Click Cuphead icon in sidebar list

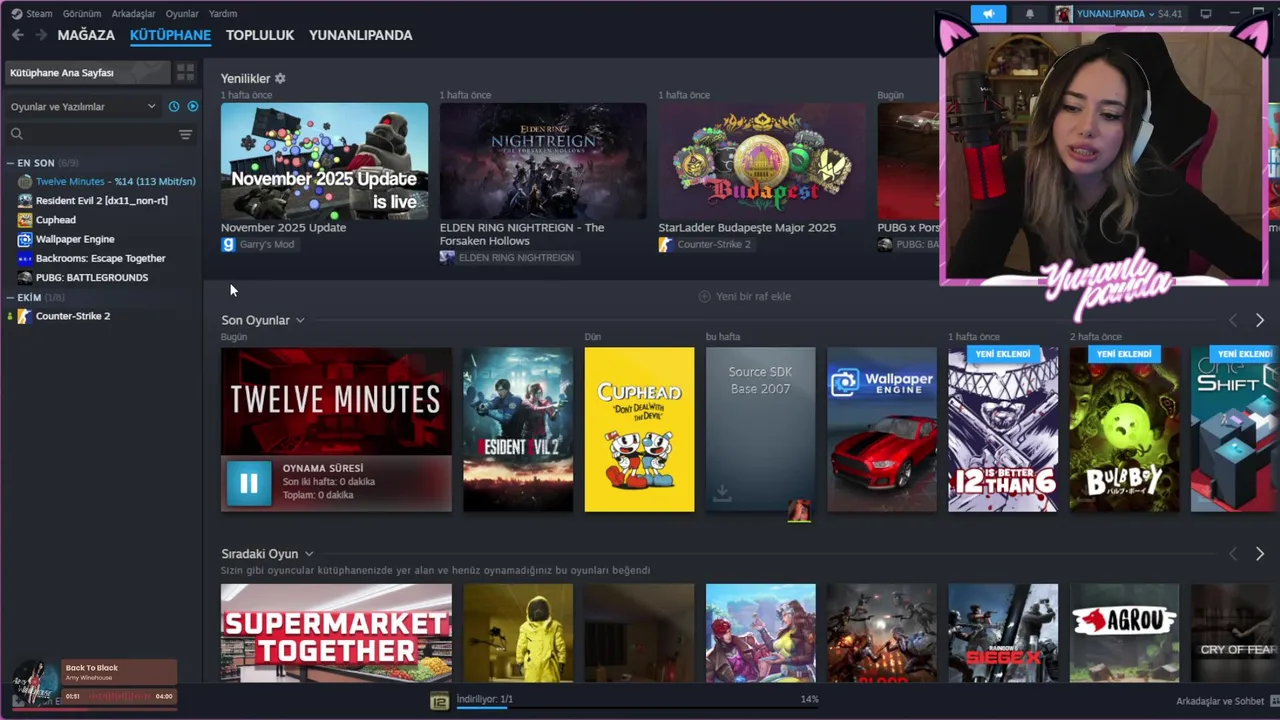click(x=25, y=220)
